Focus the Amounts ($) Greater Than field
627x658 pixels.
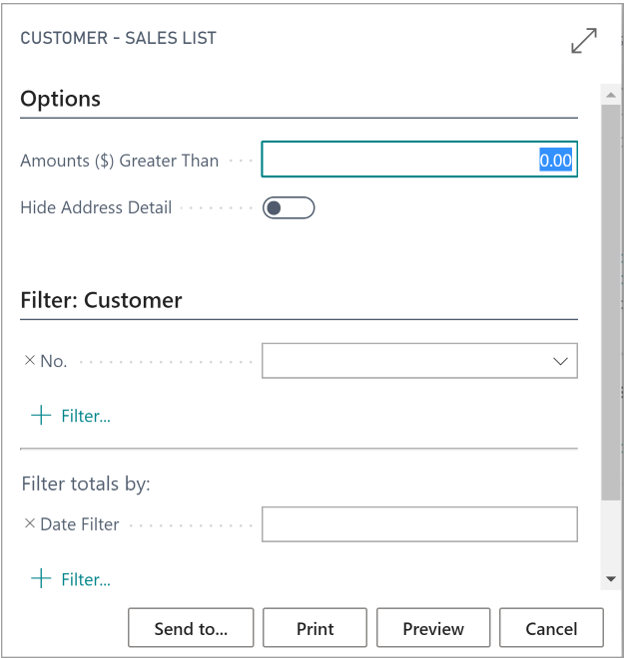[x=419, y=159]
